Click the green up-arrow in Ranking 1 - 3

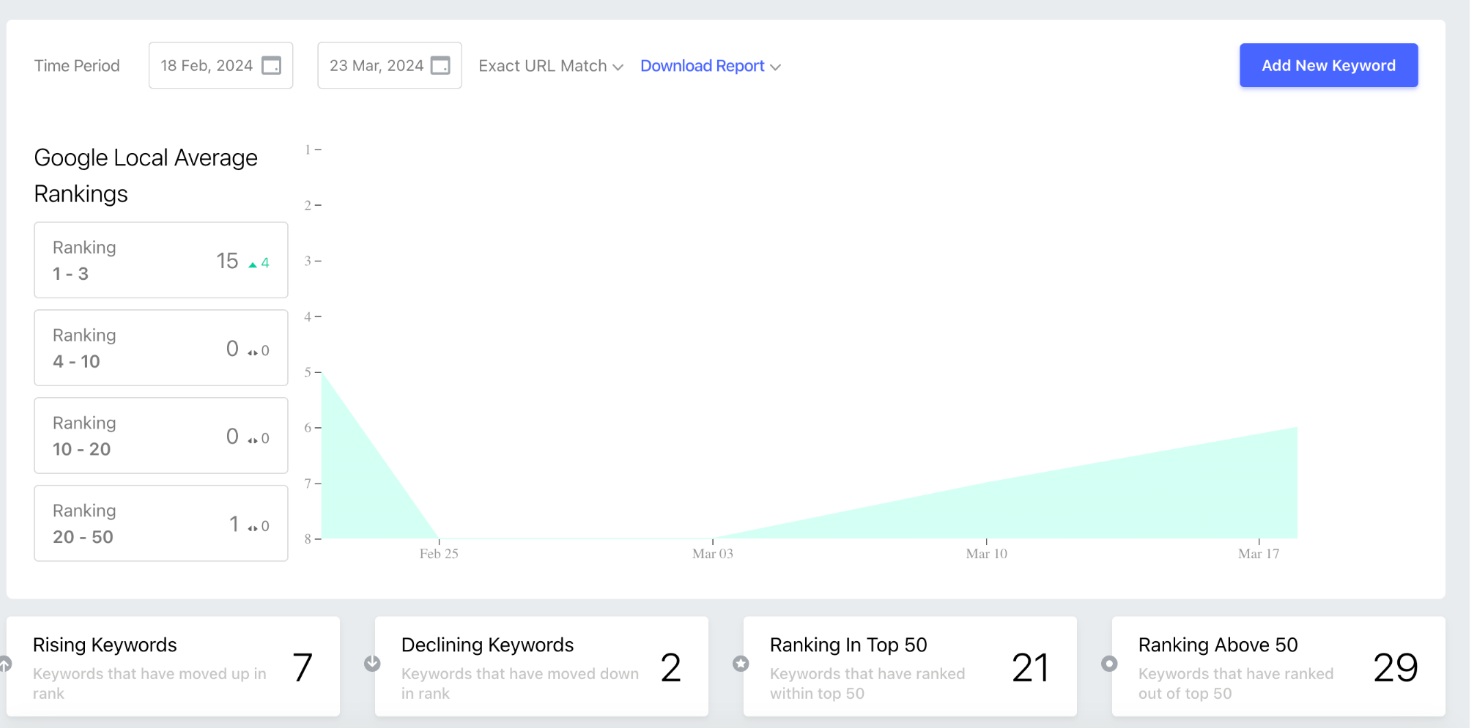pyautogui.click(x=253, y=265)
